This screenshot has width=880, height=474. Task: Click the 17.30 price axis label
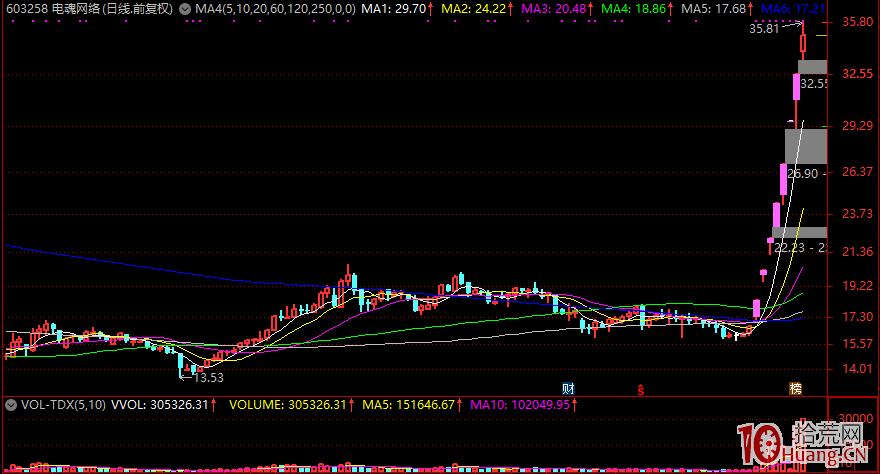point(858,317)
